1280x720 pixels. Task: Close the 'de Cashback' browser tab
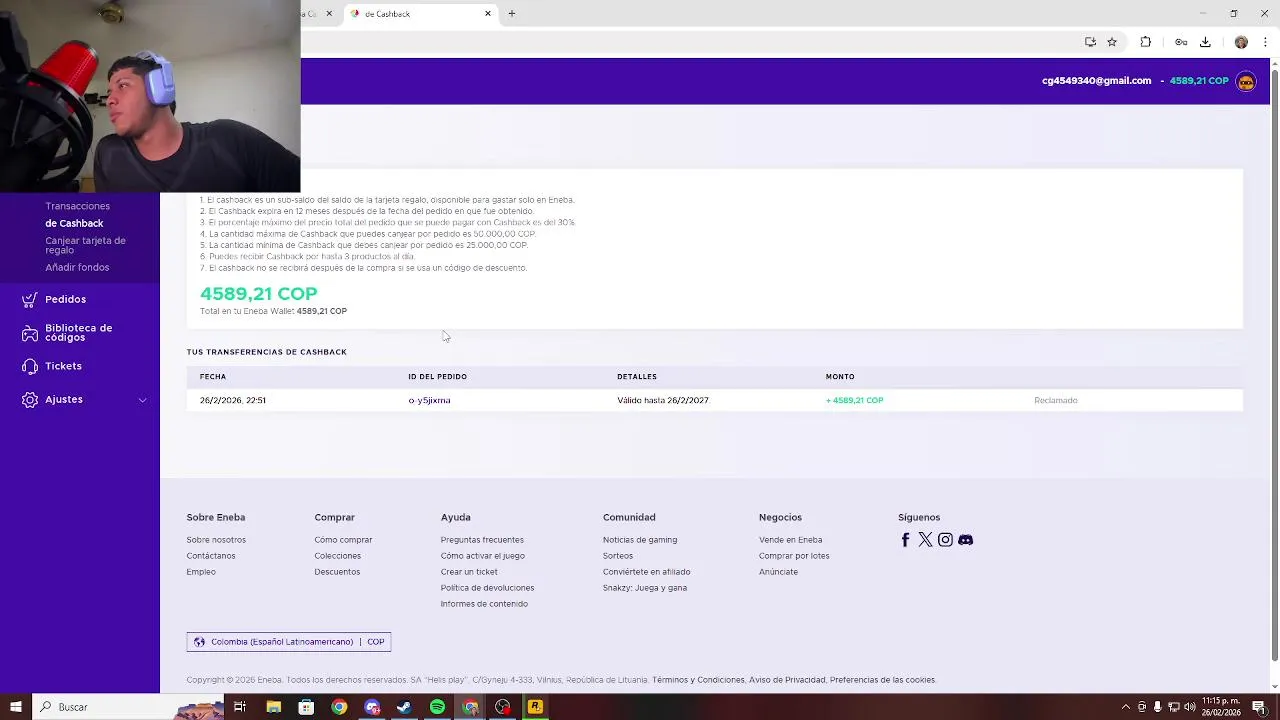pos(488,13)
